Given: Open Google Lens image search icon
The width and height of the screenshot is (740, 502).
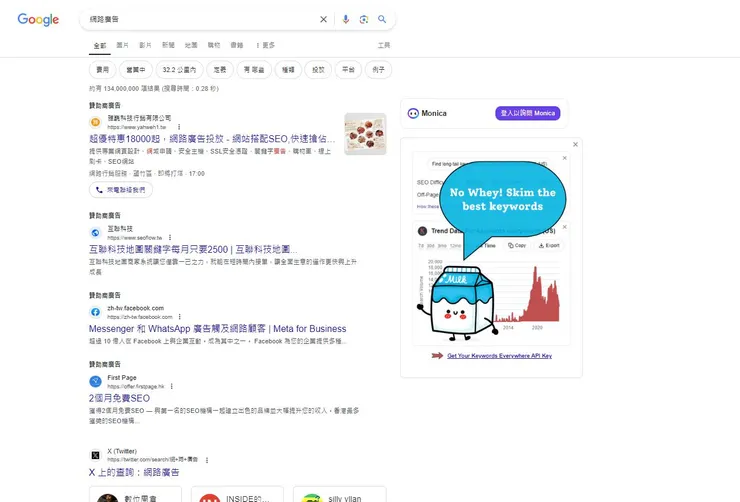Looking at the screenshot, I should tap(363, 19).
